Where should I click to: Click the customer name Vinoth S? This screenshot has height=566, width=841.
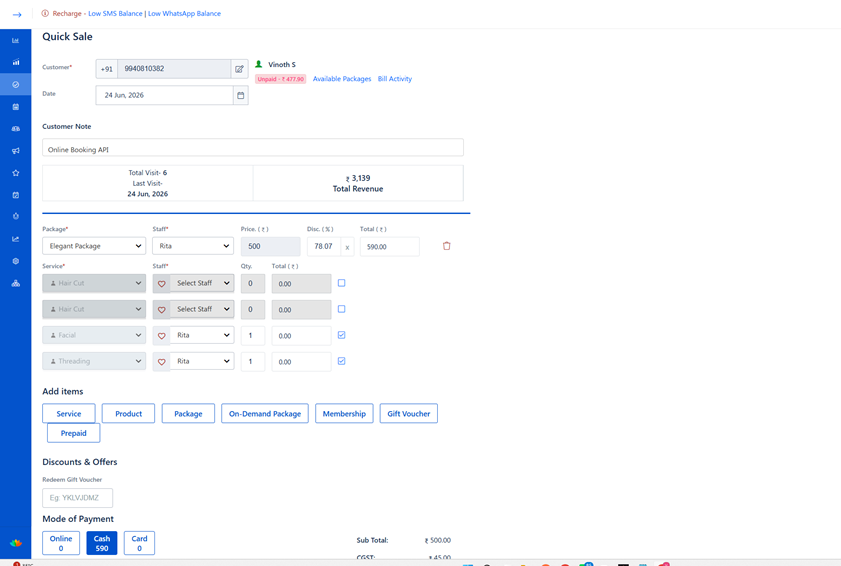[x=282, y=64]
